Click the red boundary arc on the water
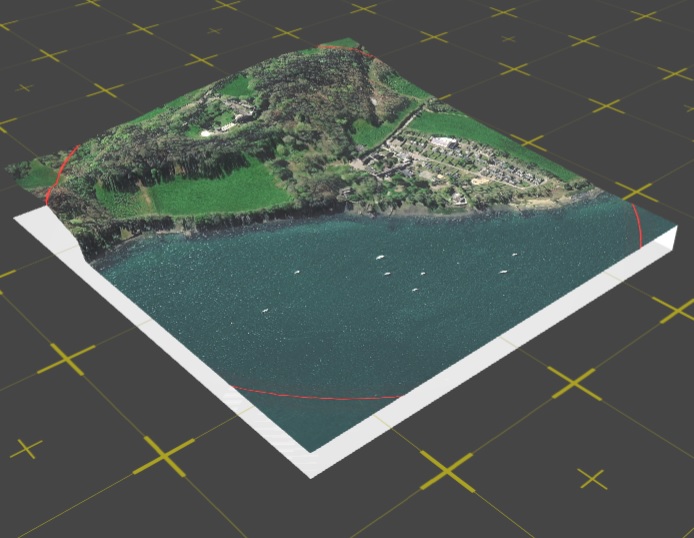 coord(320,397)
